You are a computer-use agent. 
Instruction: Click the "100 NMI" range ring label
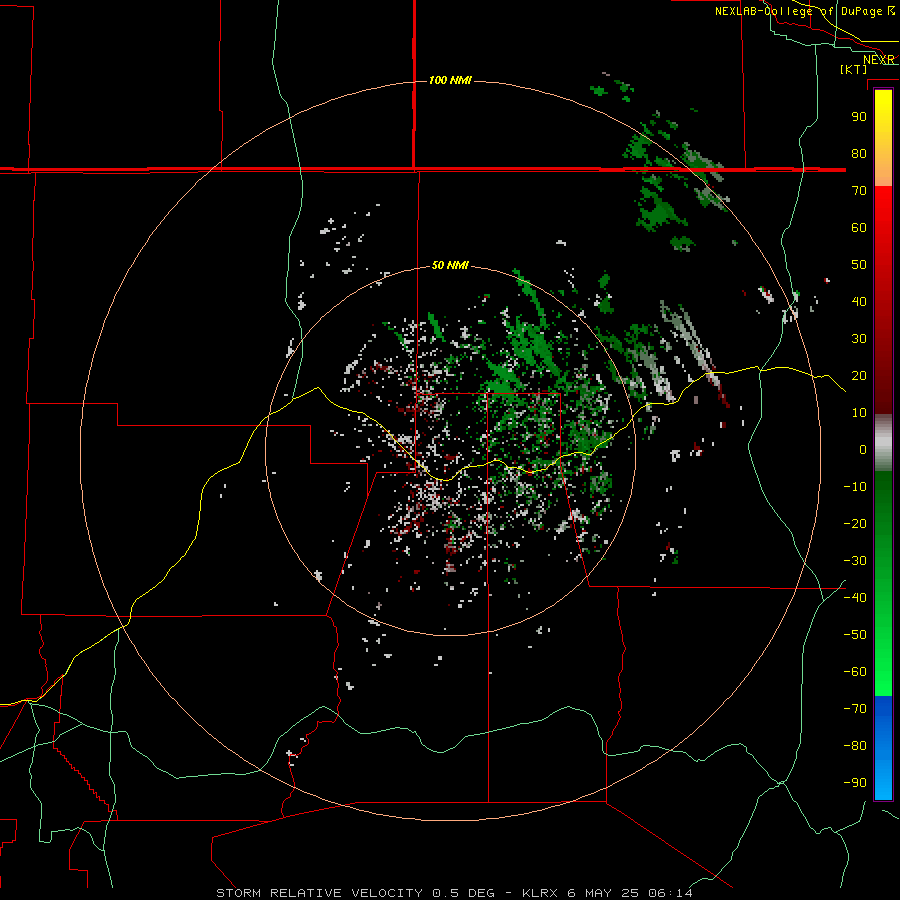click(450, 80)
